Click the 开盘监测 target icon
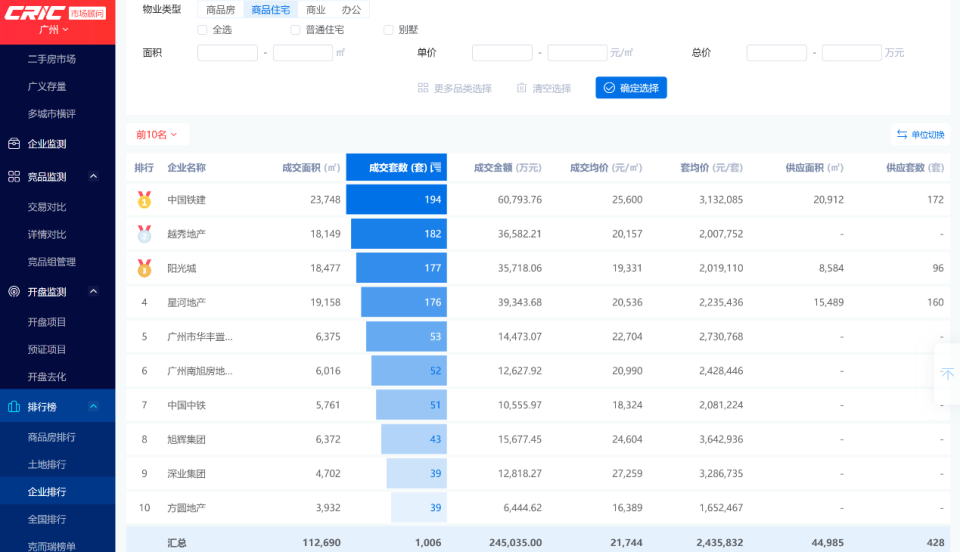 pos(14,292)
